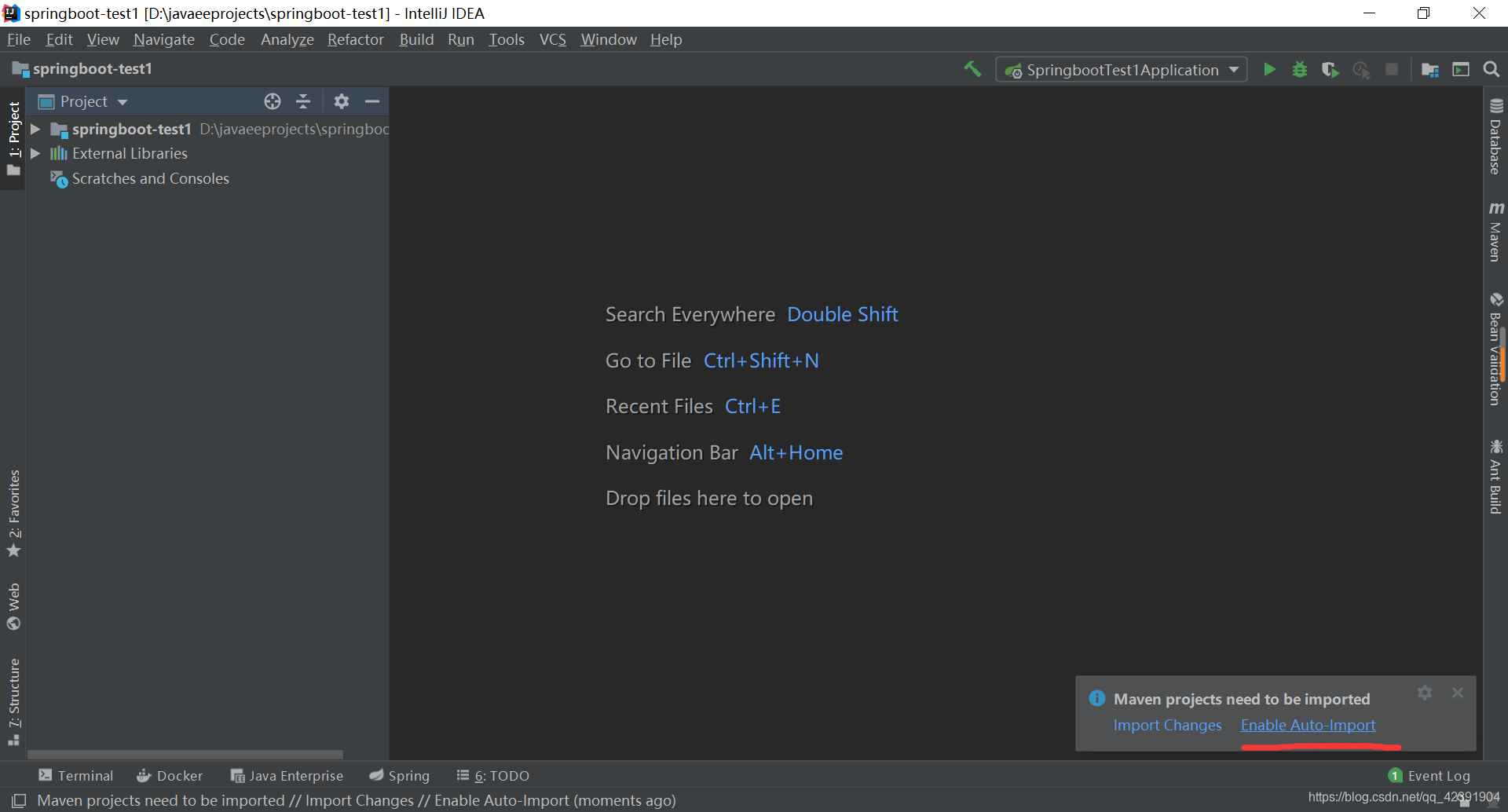The width and height of the screenshot is (1508, 812).
Task: Click the Import Changes link
Action: coord(1167,726)
